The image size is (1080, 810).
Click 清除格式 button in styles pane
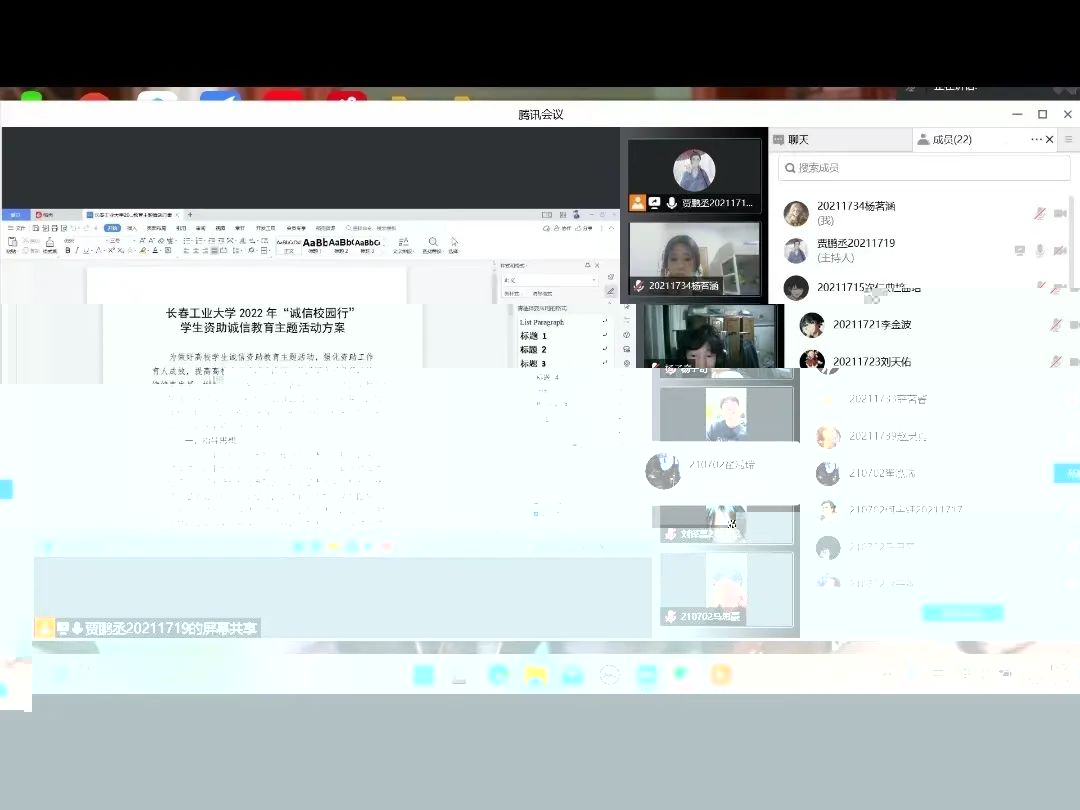click(542, 293)
